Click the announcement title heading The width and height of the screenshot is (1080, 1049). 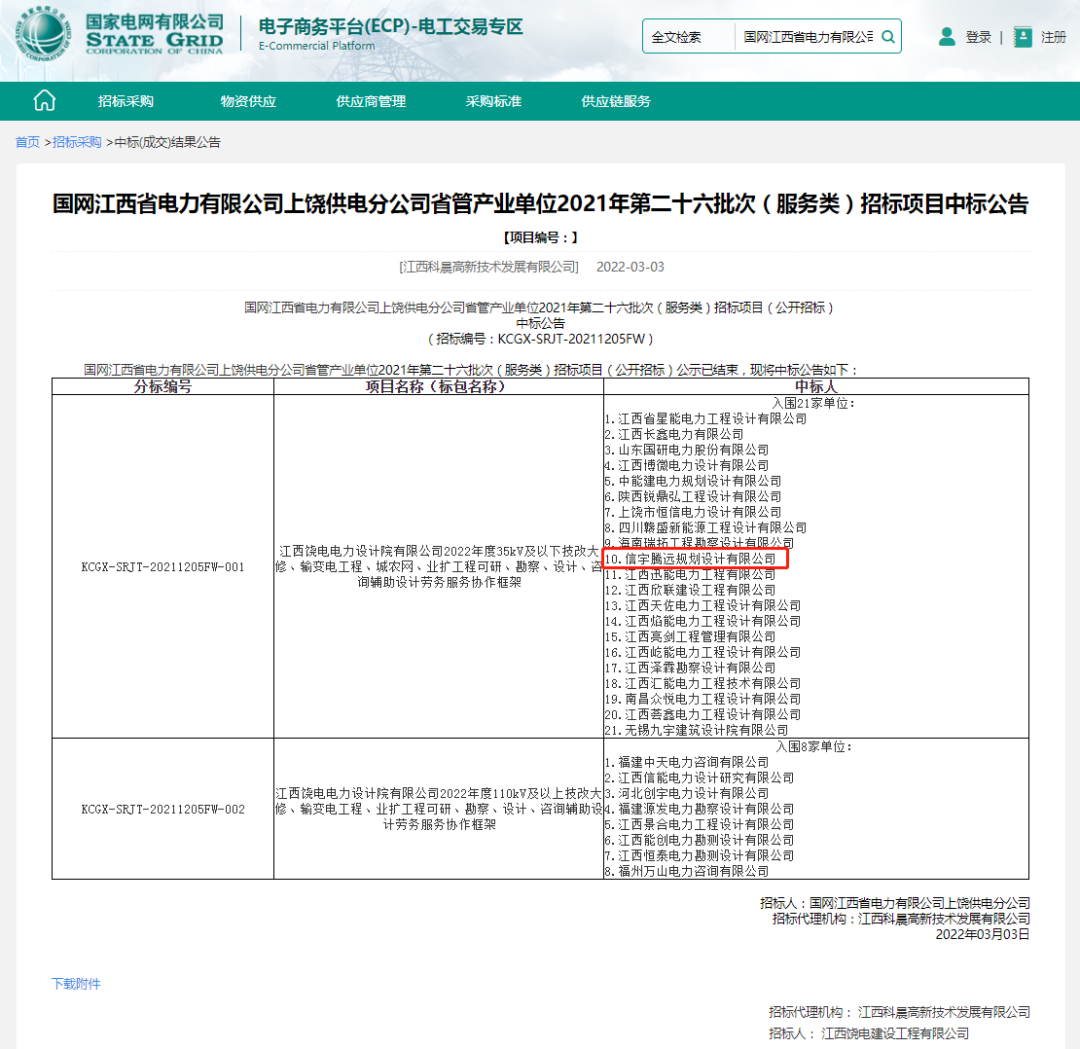(x=540, y=205)
